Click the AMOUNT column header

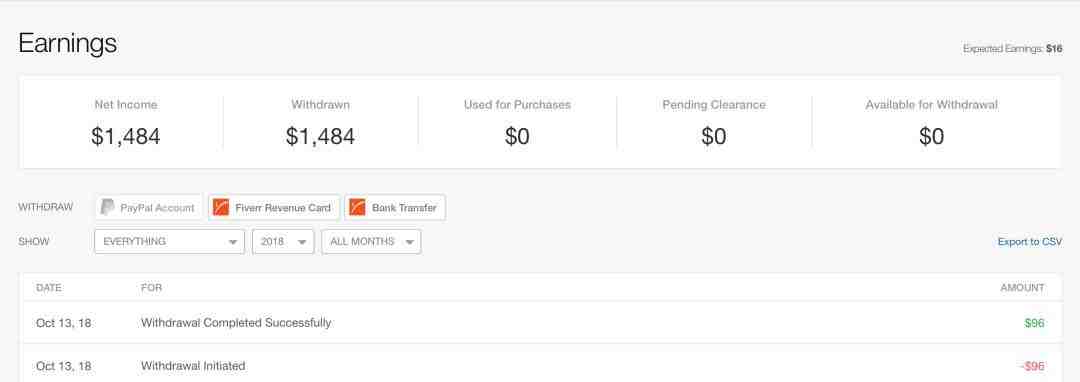(x=1022, y=288)
